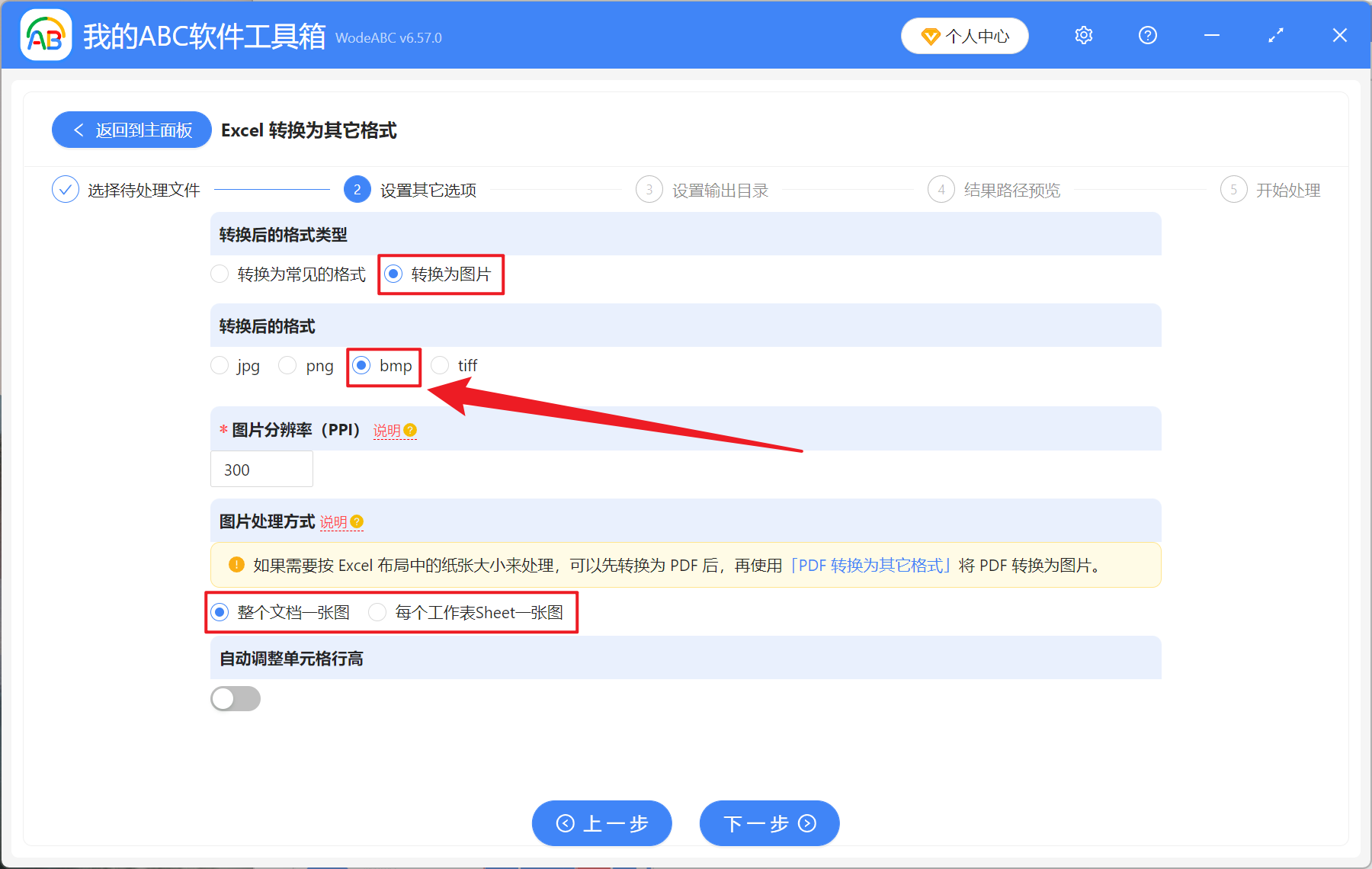Viewport: 1372px width, 869px height.
Task: Click the 说明 help icon beside 图片处理方式
Action: pyautogui.click(x=357, y=523)
